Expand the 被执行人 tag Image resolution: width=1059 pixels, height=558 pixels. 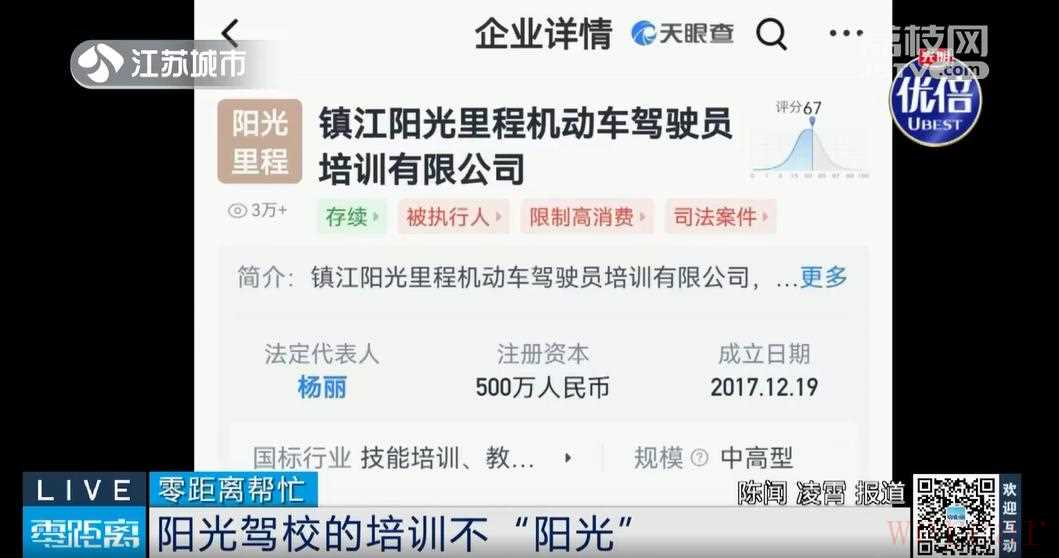pyautogui.click(x=453, y=217)
